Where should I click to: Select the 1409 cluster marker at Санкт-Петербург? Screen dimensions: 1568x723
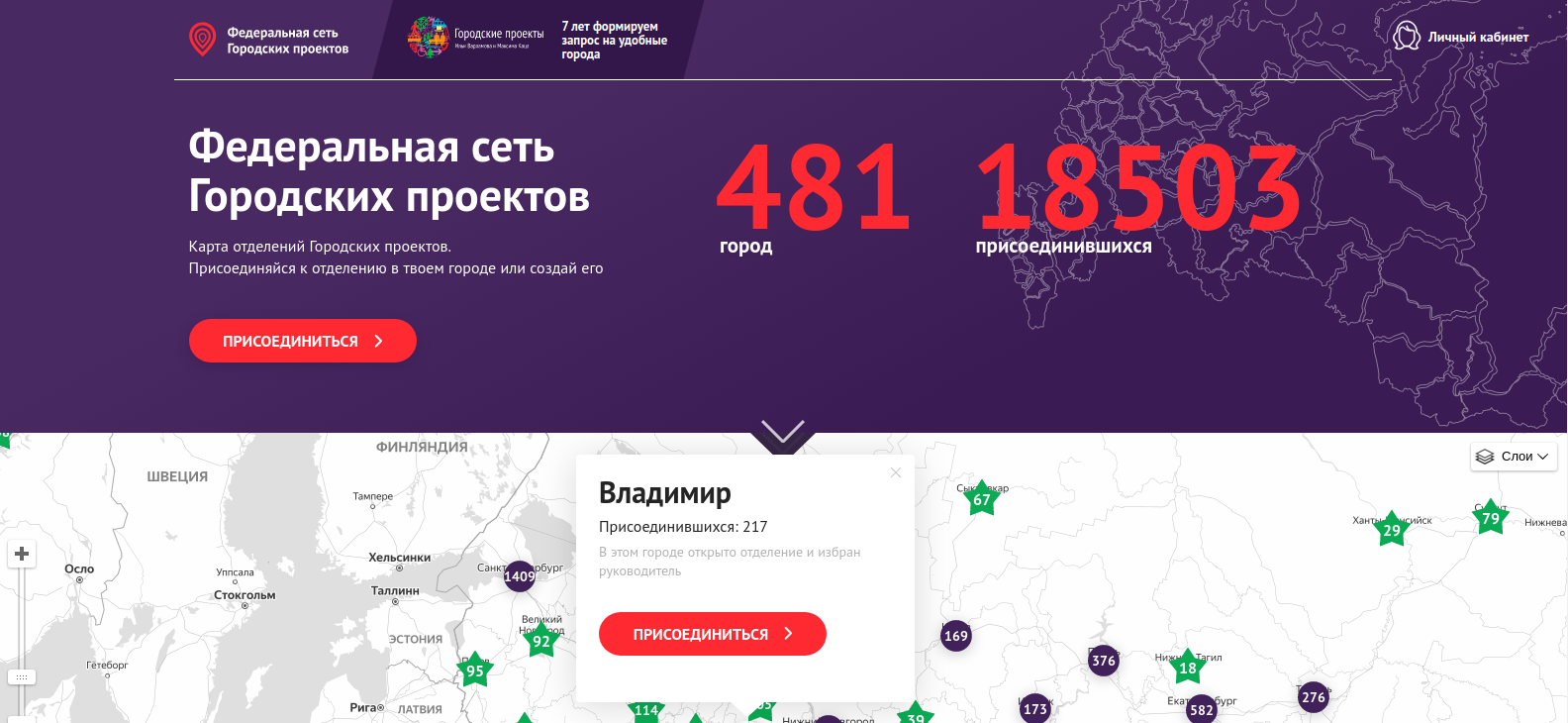pyautogui.click(x=520, y=576)
